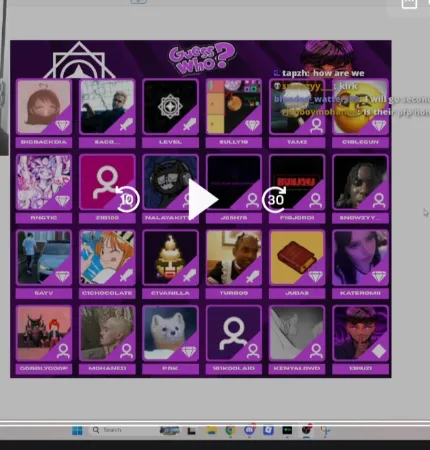Click the Guess Who? title logo
The width and height of the screenshot is (430, 450).
coord(202,59)
